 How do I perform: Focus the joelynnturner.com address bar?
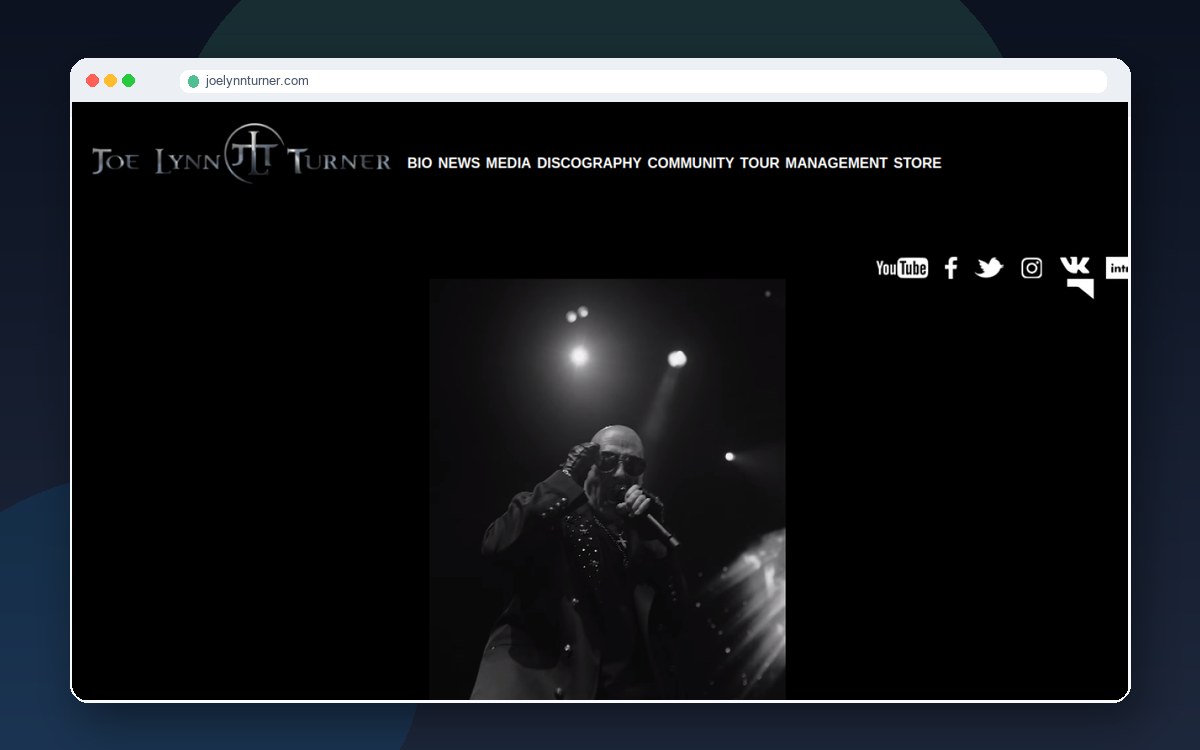[x=643, y=81]
